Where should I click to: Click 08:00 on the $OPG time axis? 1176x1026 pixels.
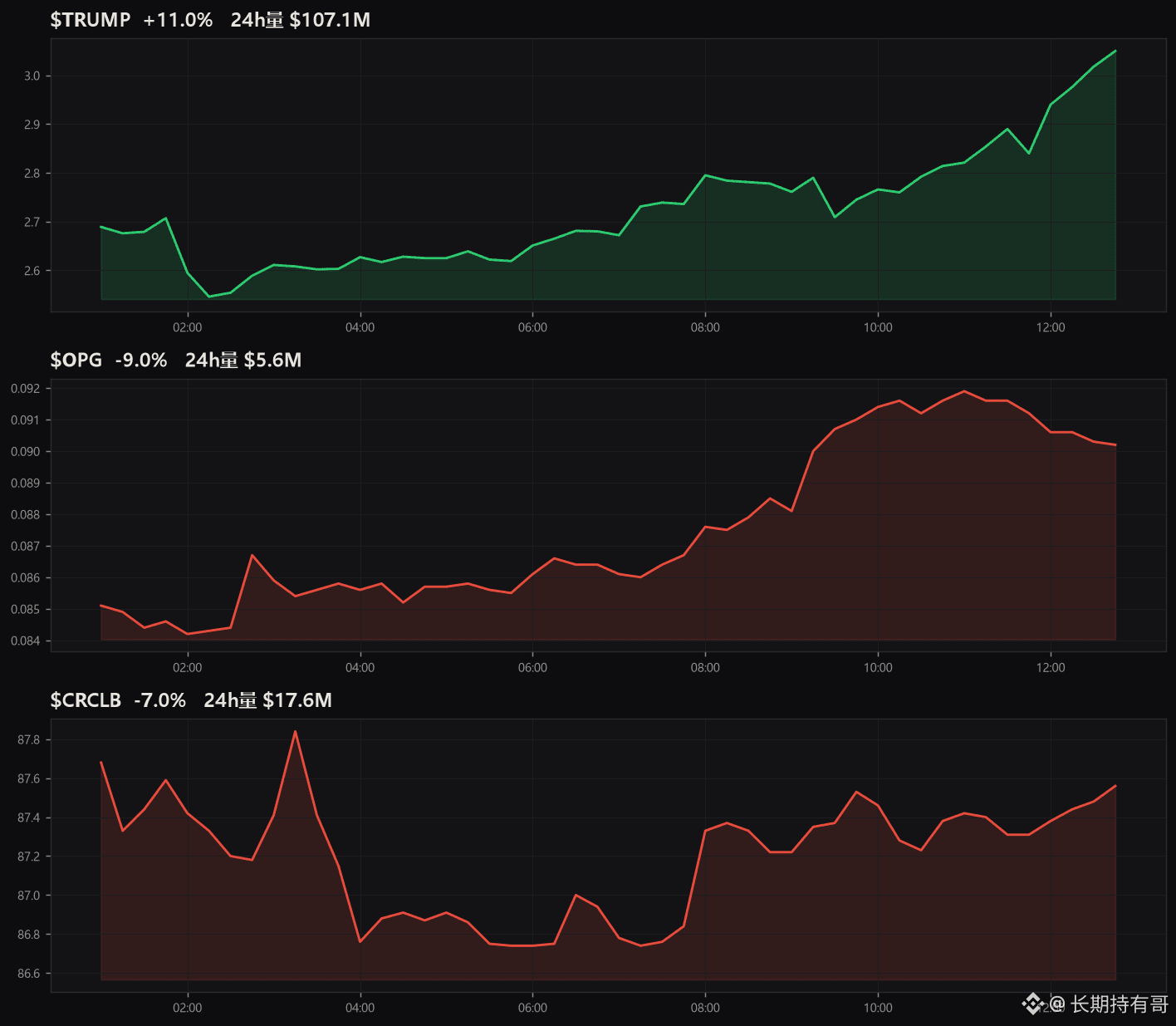(x=706, y=667)
